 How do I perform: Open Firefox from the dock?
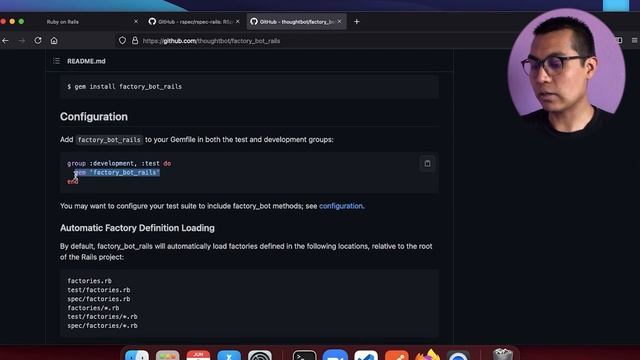[427, 354]
